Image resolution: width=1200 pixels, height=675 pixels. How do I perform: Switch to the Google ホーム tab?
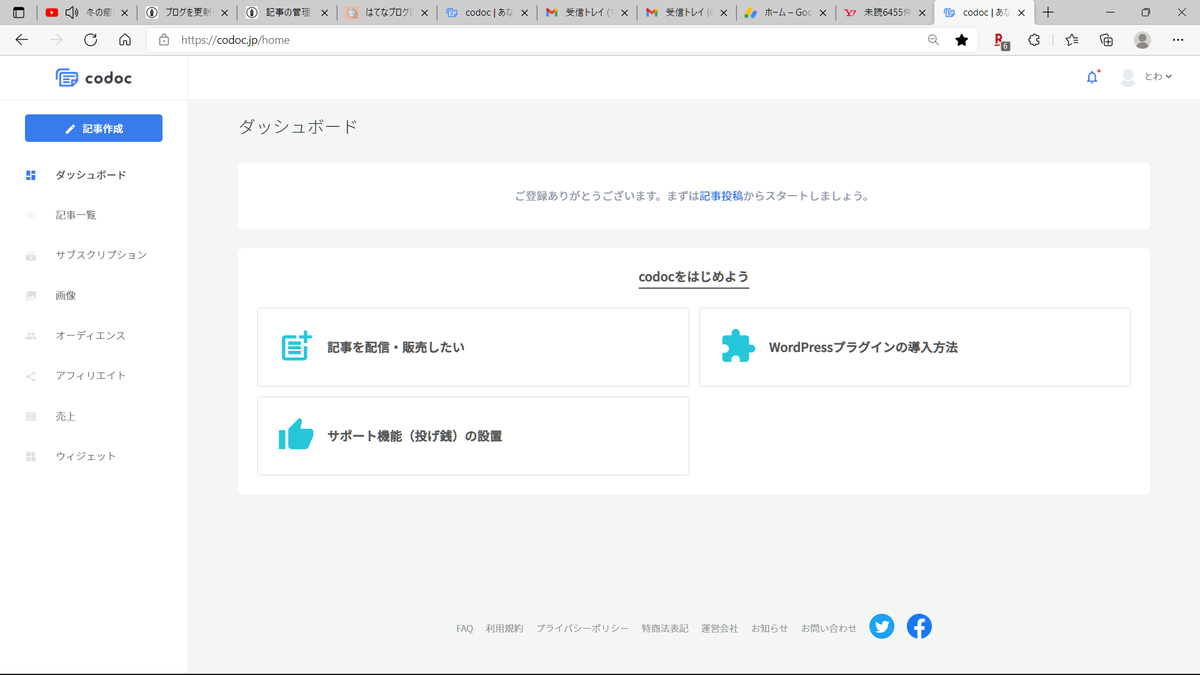(x=787, y=13)
